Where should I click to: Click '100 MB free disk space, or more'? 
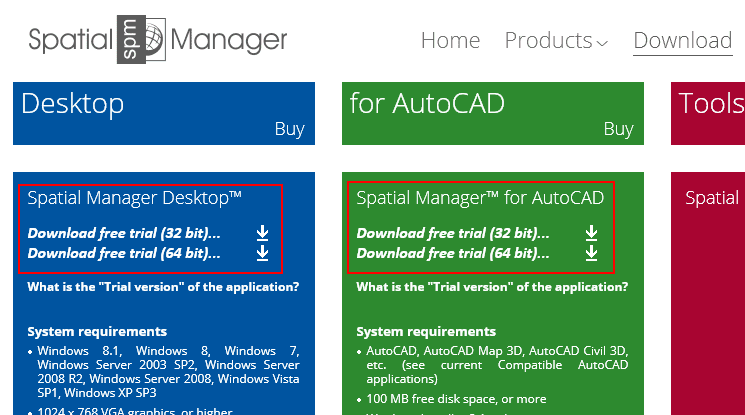point(456,399)
